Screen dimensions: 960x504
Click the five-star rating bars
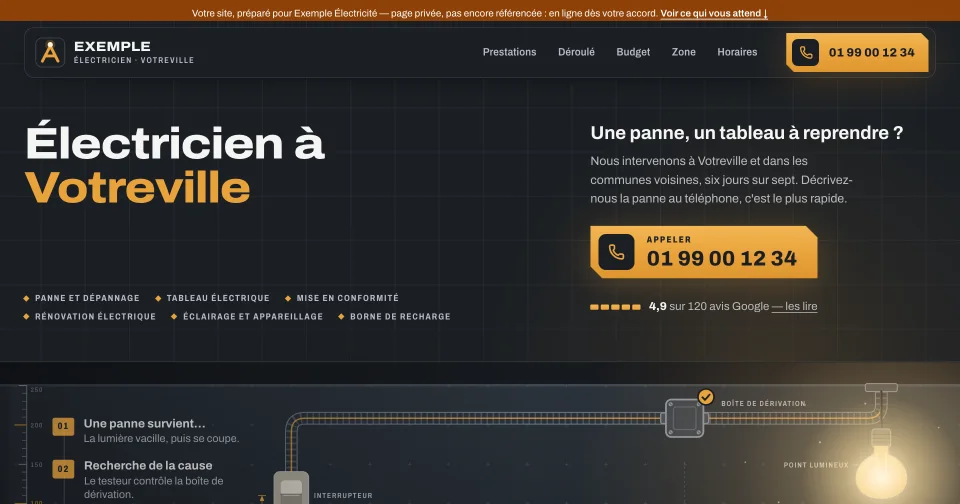click(615, 307)
